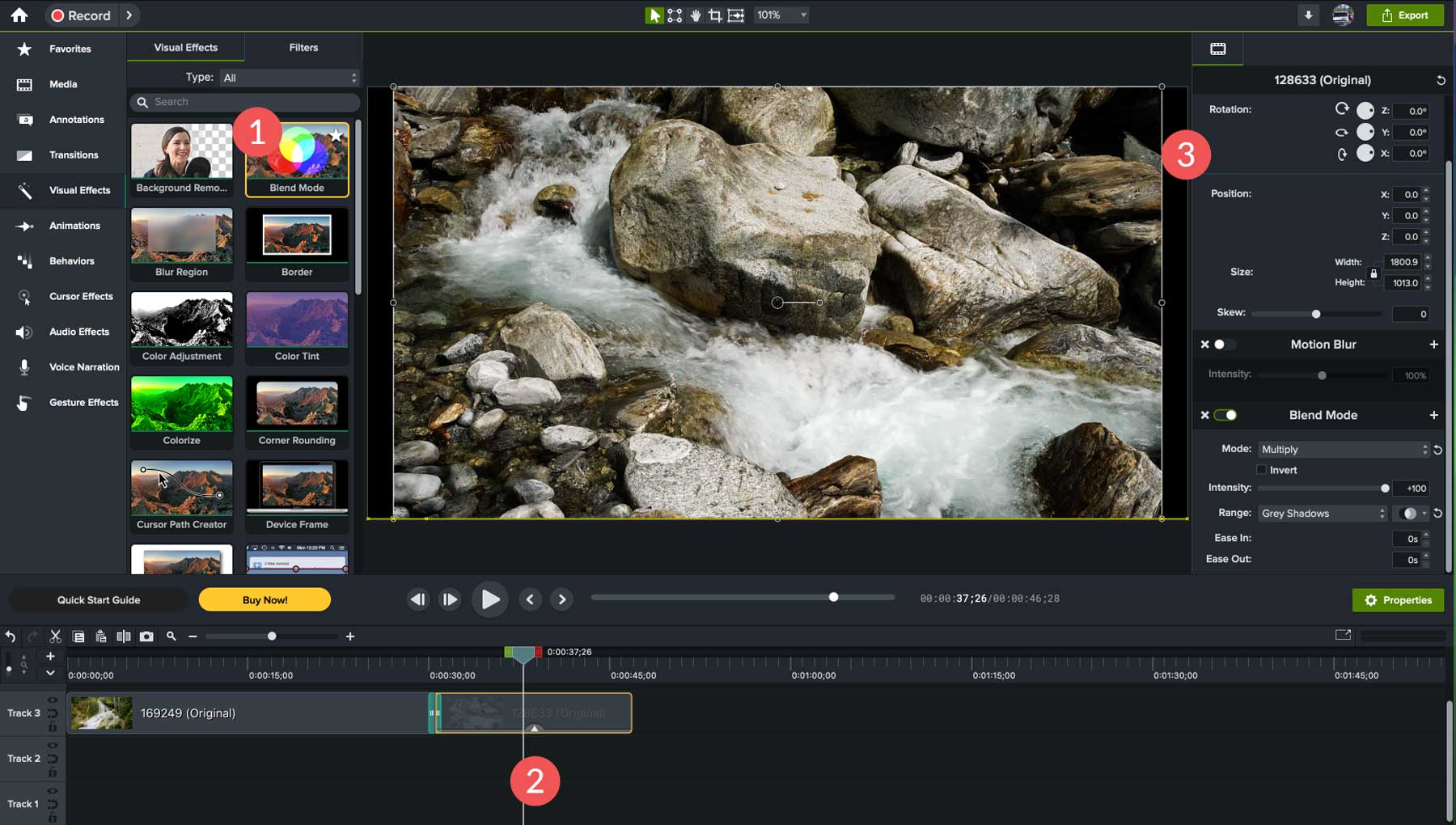Open the Mode dropdown showing Multiply
1456x825 pixels.
pos(1343,449)
